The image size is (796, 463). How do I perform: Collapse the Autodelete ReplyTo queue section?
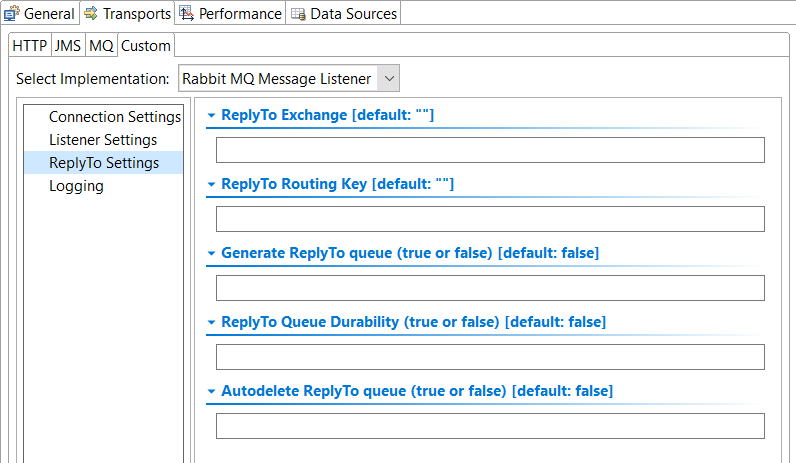point(212,391)
